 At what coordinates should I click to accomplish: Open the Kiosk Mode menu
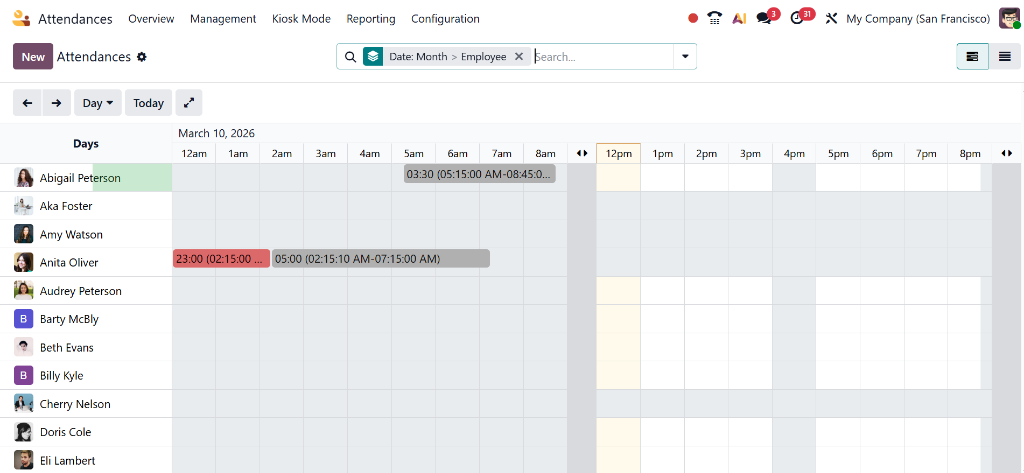coord(301,19)
